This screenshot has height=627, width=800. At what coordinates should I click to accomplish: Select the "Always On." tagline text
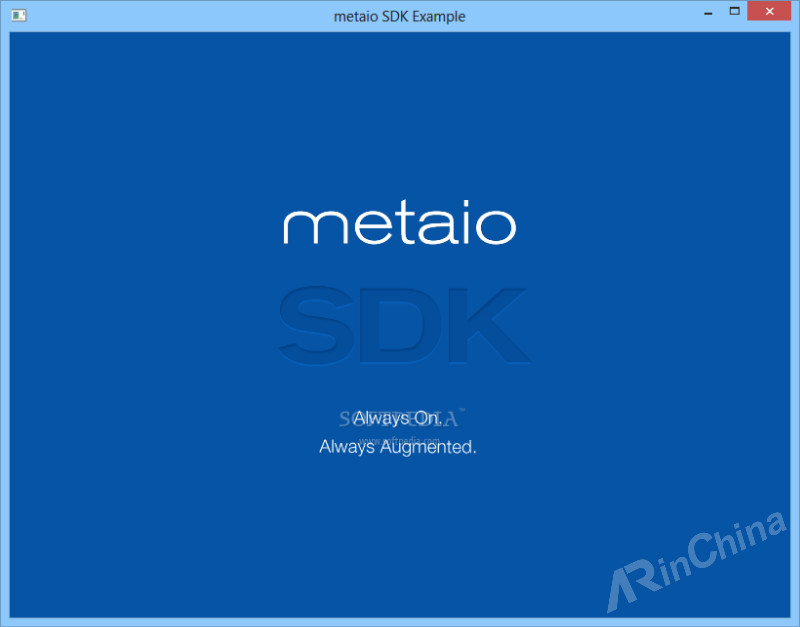coord(398,418)
